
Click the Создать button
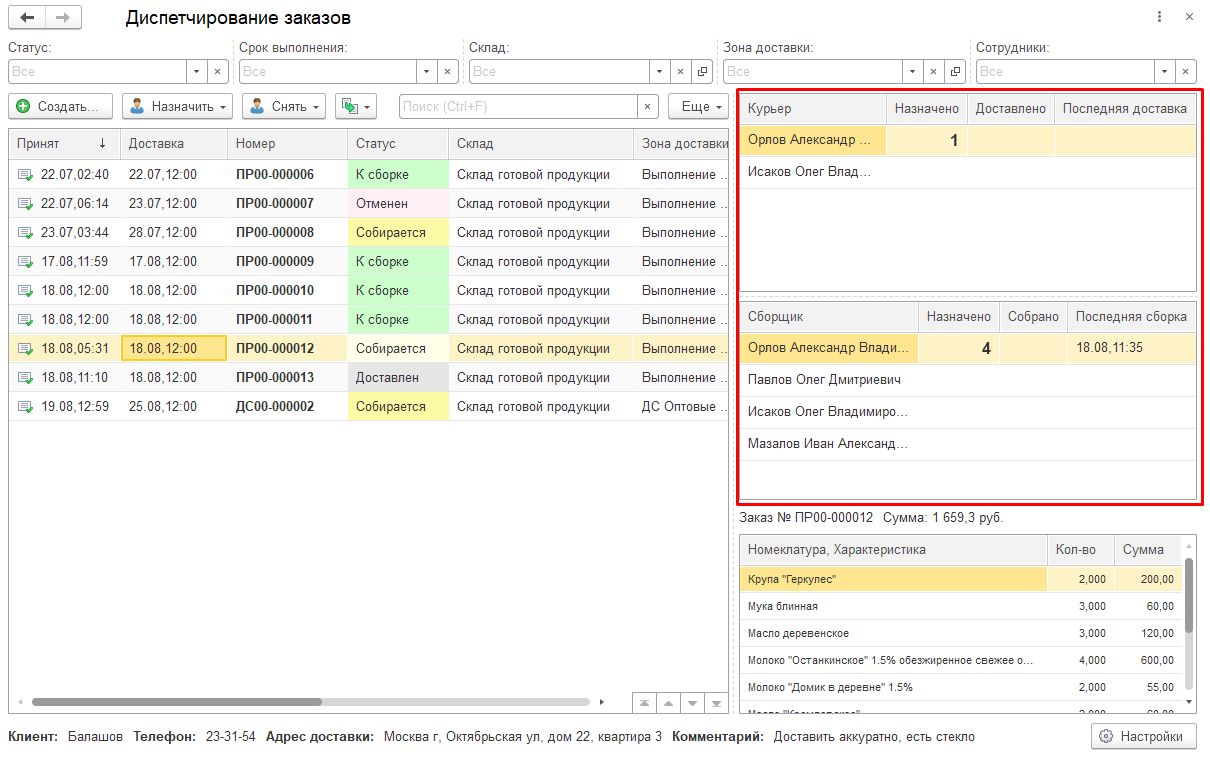pos(59,106)
